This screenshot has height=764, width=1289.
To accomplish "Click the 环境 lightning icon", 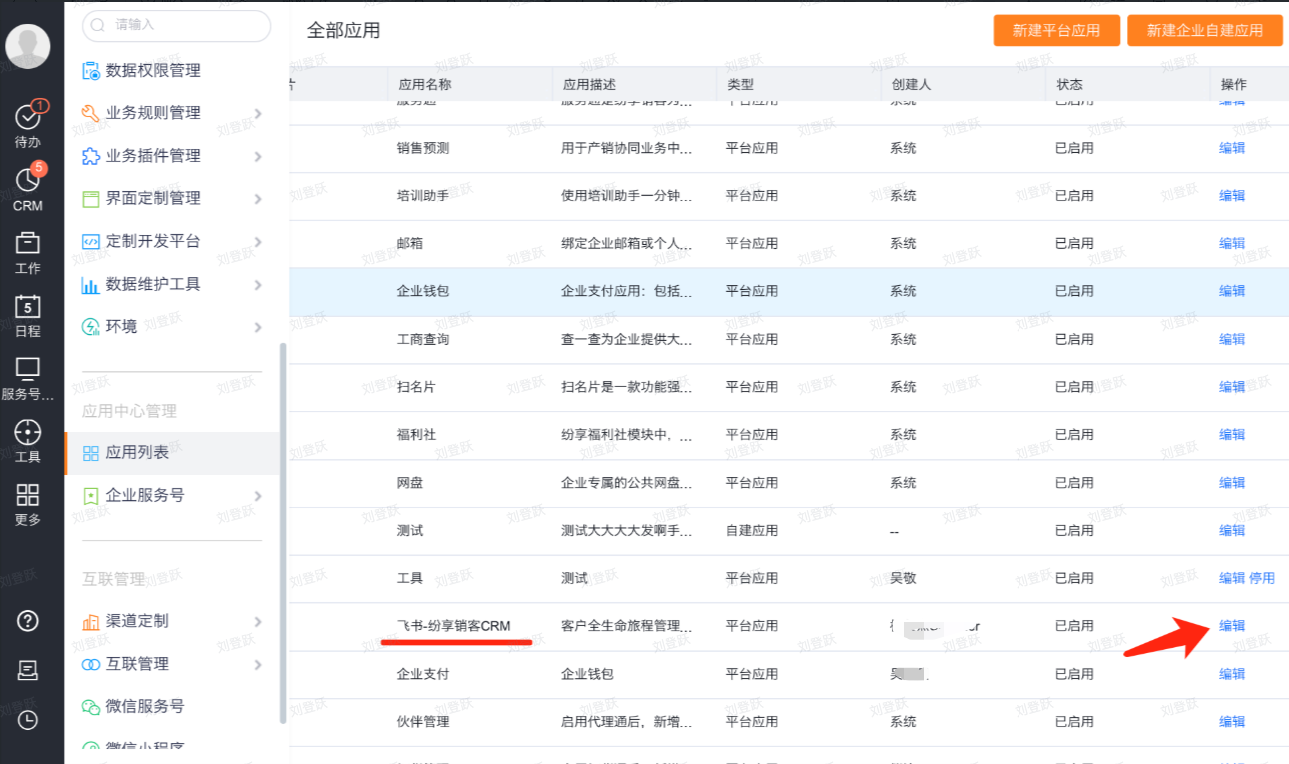I will pos(91,326).
